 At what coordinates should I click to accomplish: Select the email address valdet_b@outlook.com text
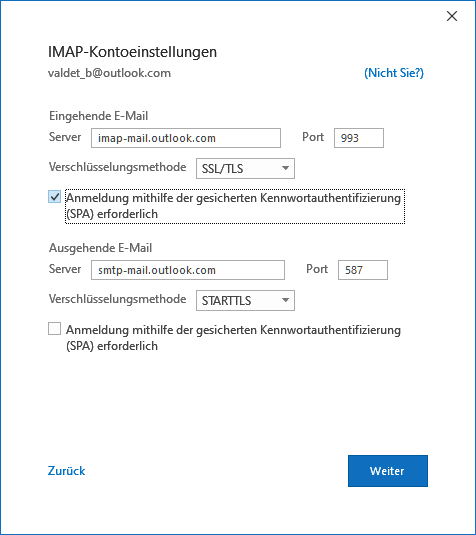click(x=109, y=73)
